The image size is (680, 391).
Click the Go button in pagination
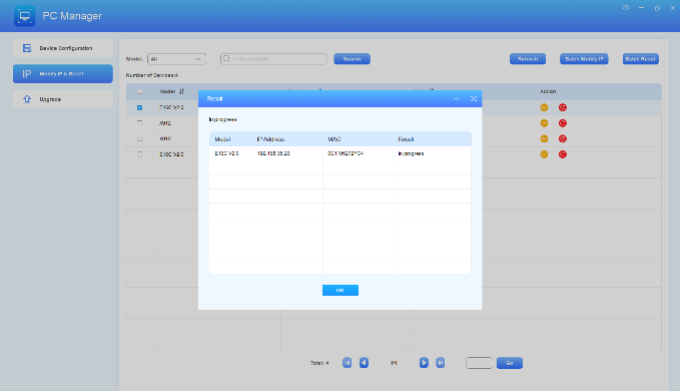(x=510, y=363)
